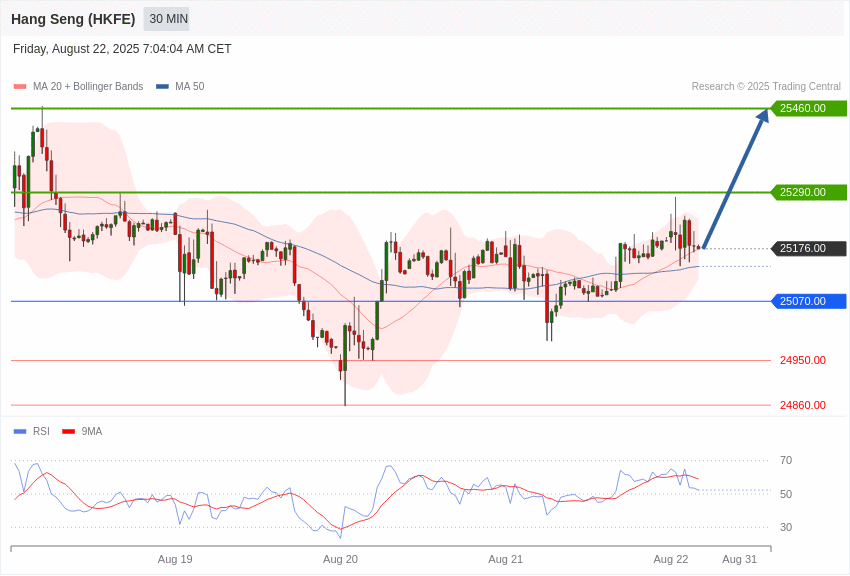
Task: Click the Aug 19 date axis label
Action: (175, 559)
